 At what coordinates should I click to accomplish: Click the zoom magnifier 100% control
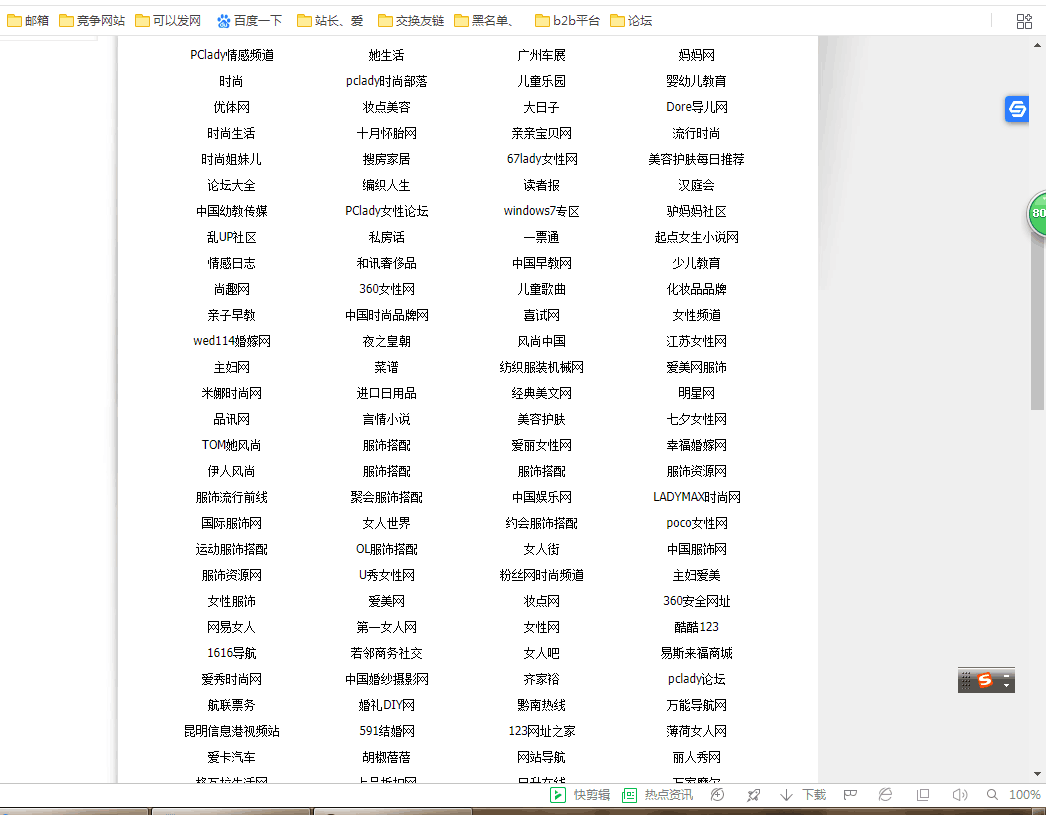pos(1013,794)
